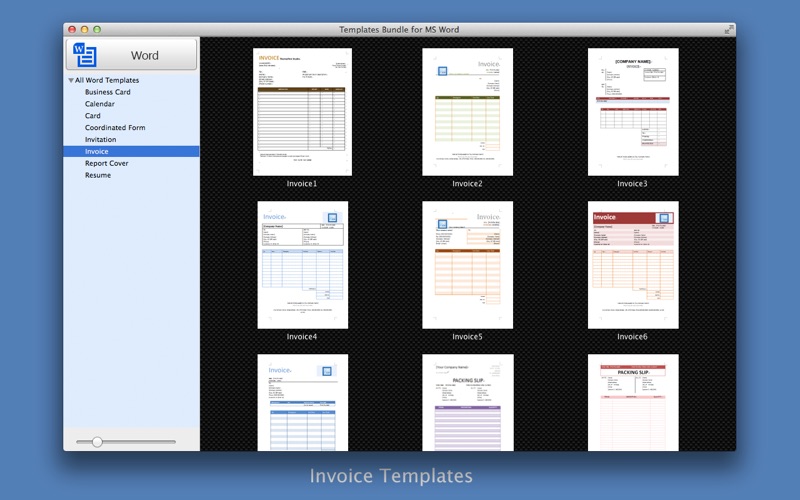Click the Invoice5 label text

(x=467, y=337)
